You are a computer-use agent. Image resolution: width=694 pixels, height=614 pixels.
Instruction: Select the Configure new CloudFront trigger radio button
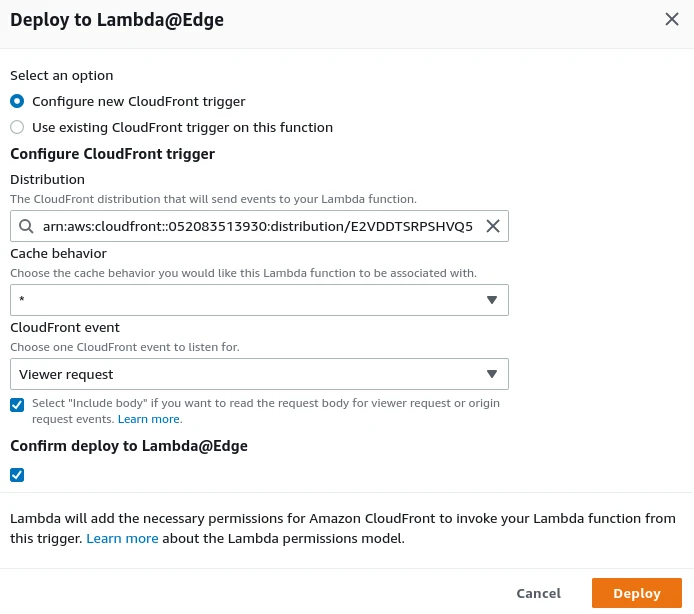click(x=16, y=101)
